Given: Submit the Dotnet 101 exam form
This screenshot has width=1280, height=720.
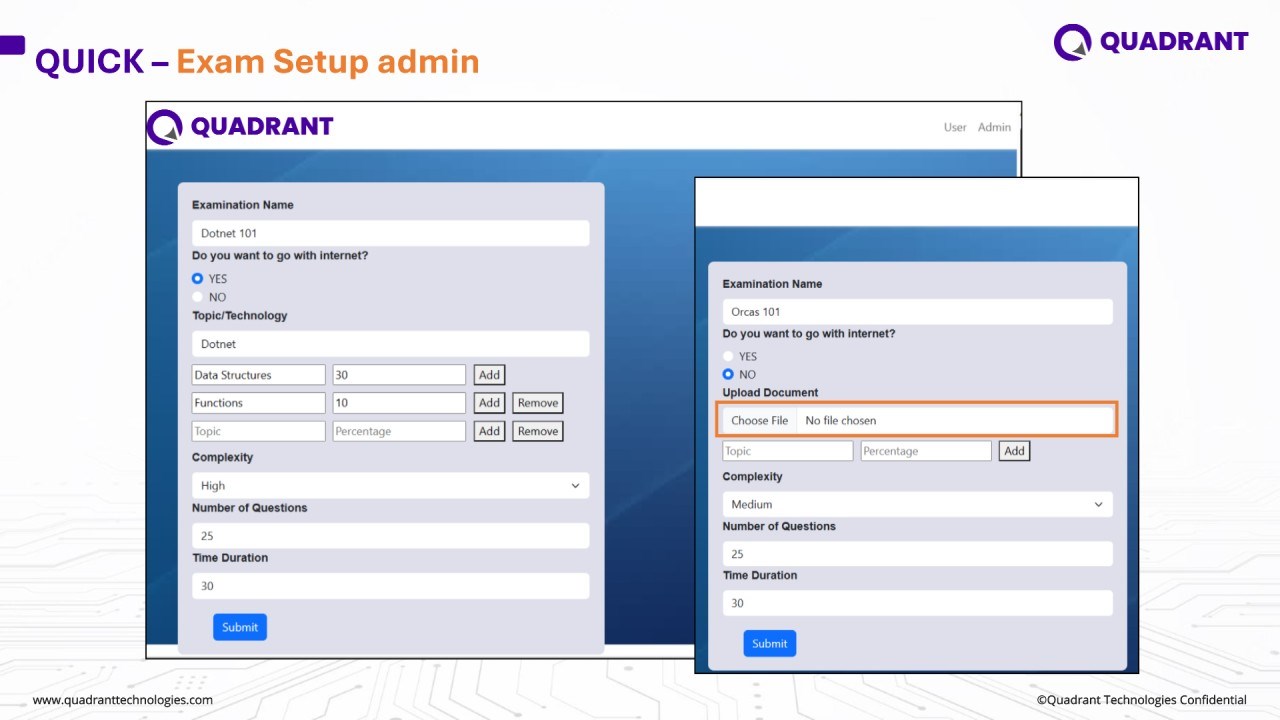Looking at the screenshot, I should (x=240, y=627).
